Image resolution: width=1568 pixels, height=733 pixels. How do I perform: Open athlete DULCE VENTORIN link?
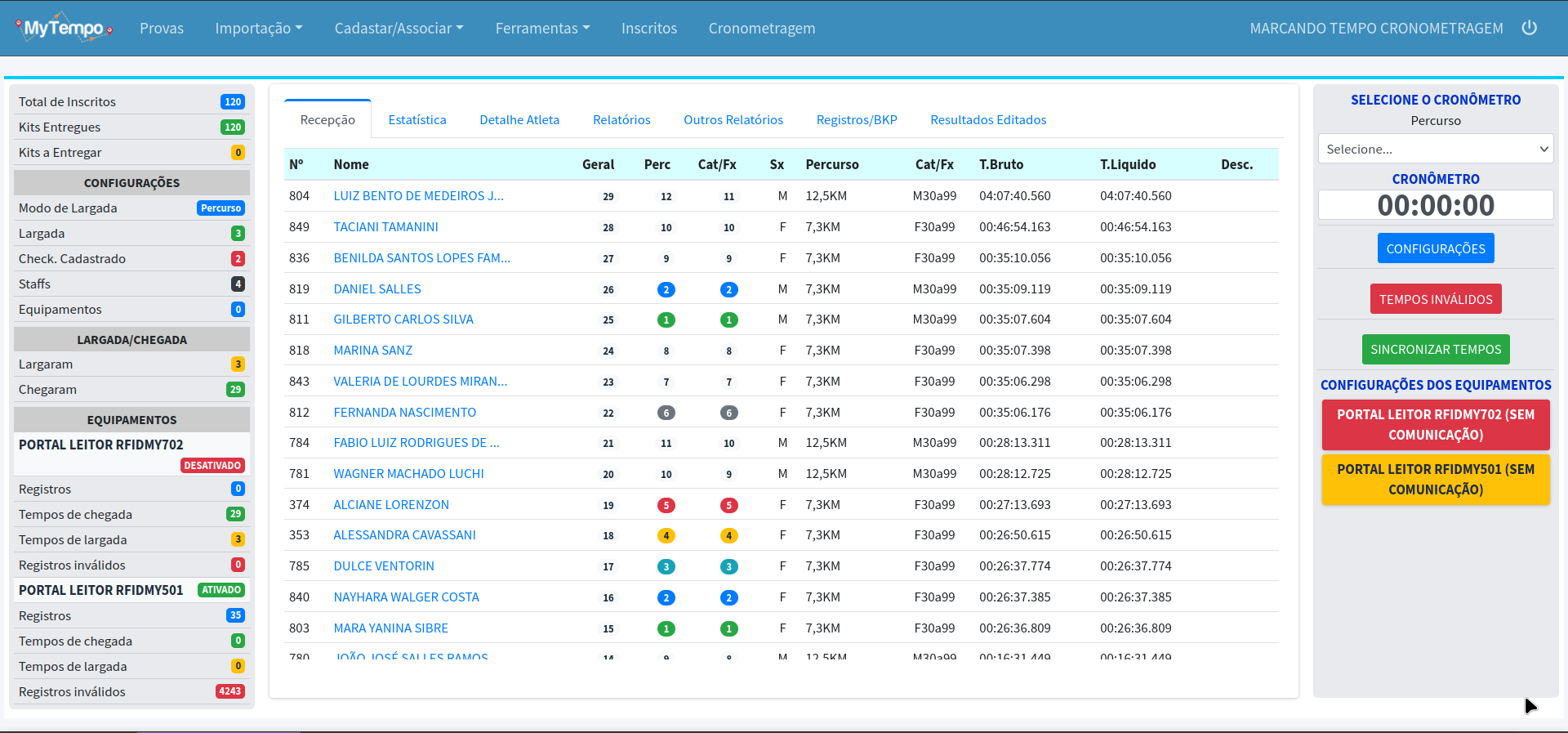[x=384, y=566]
